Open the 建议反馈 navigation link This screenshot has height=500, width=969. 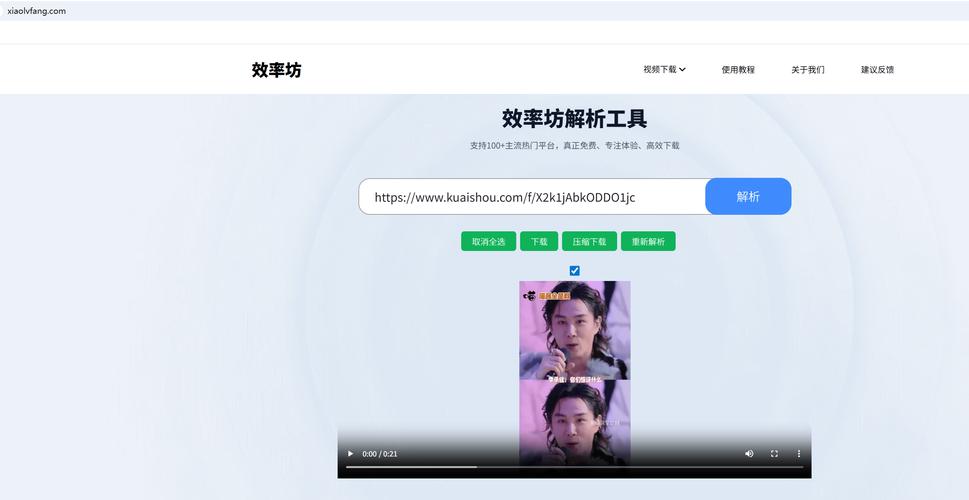[x=877, y=70]
